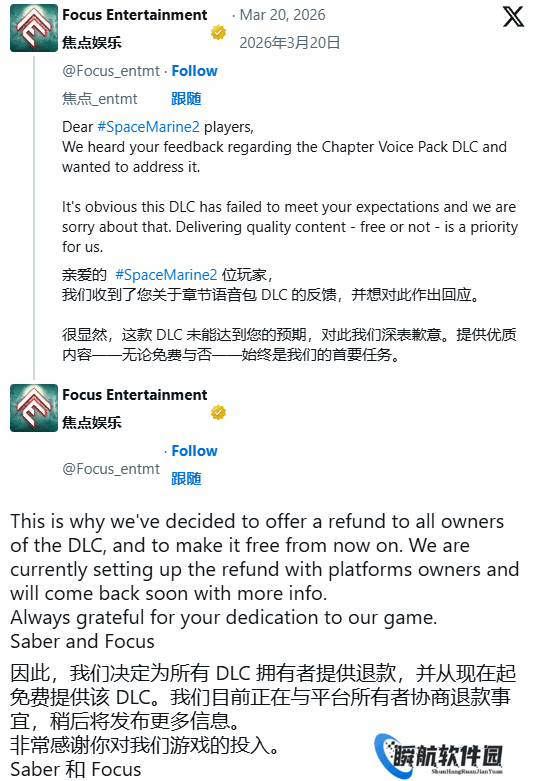The width and height of the screenshot is (538, 781).
Task: Click 跟随 under the reply tweet's Follow
Action: click(186, 479)
